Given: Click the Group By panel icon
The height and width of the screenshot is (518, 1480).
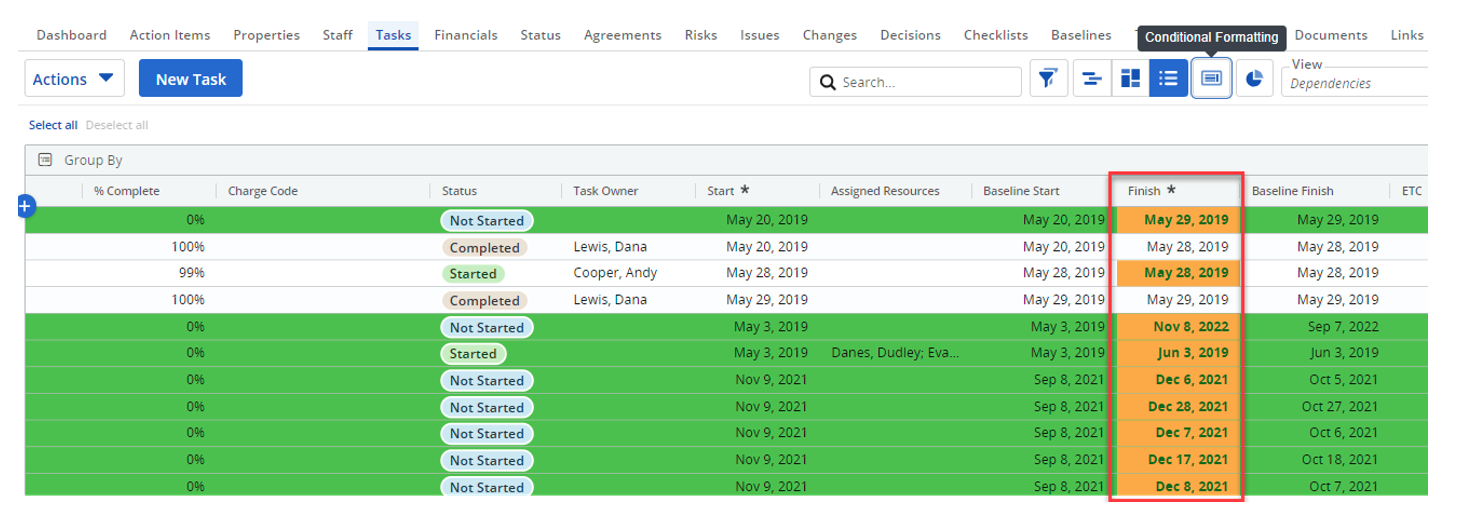Looking at the screenshot, I should coord(45,160).
